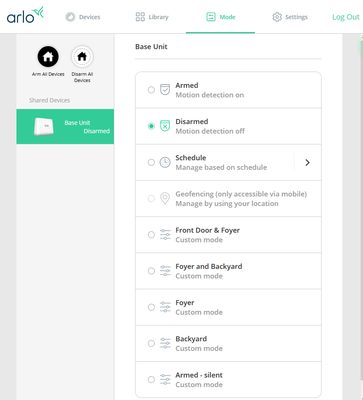Select Armed - silent radio button
The height and width of the screenshot is (400, 363).
click(151, 379)
